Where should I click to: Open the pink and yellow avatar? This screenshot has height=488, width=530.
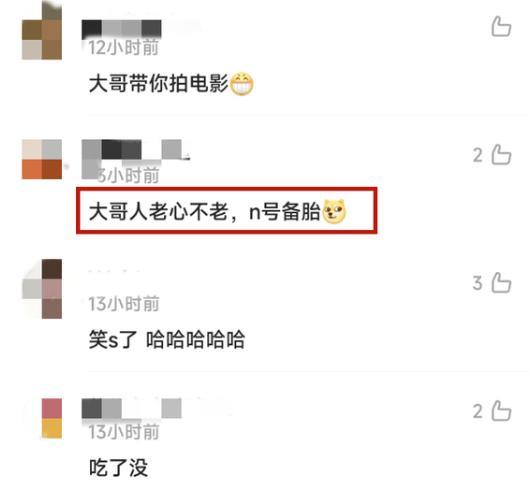click(x=51, y=418)
